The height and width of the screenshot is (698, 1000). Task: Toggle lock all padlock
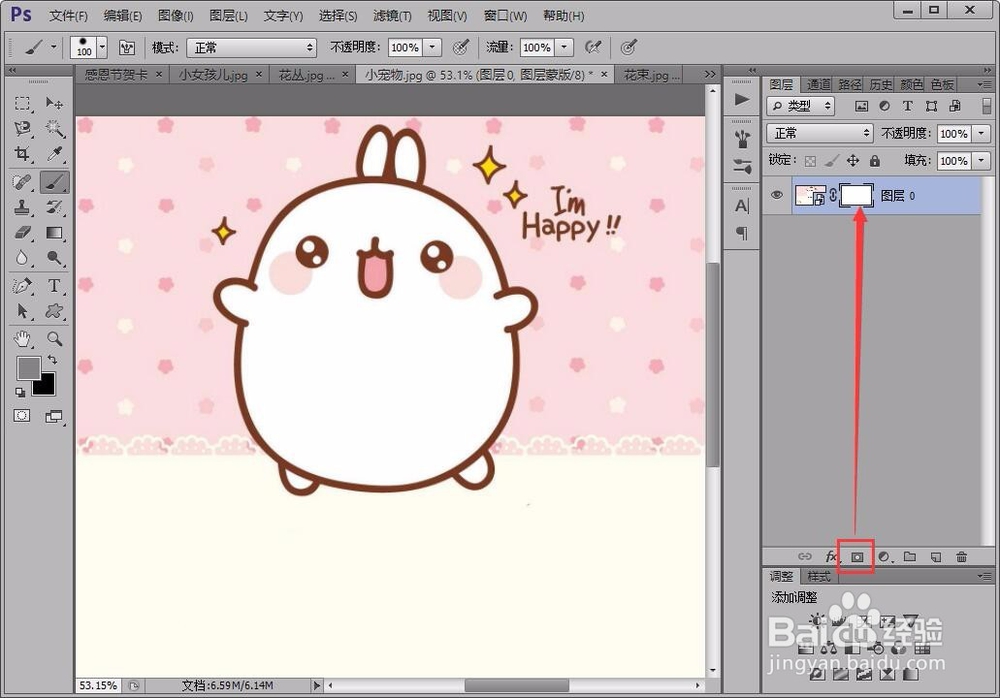[x=875, y=161]
